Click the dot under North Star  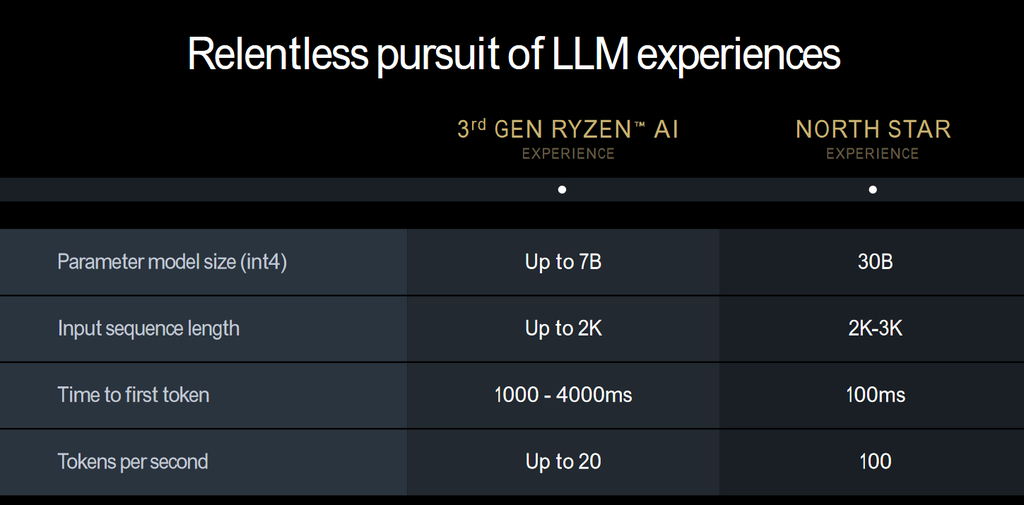click(872, 189)
